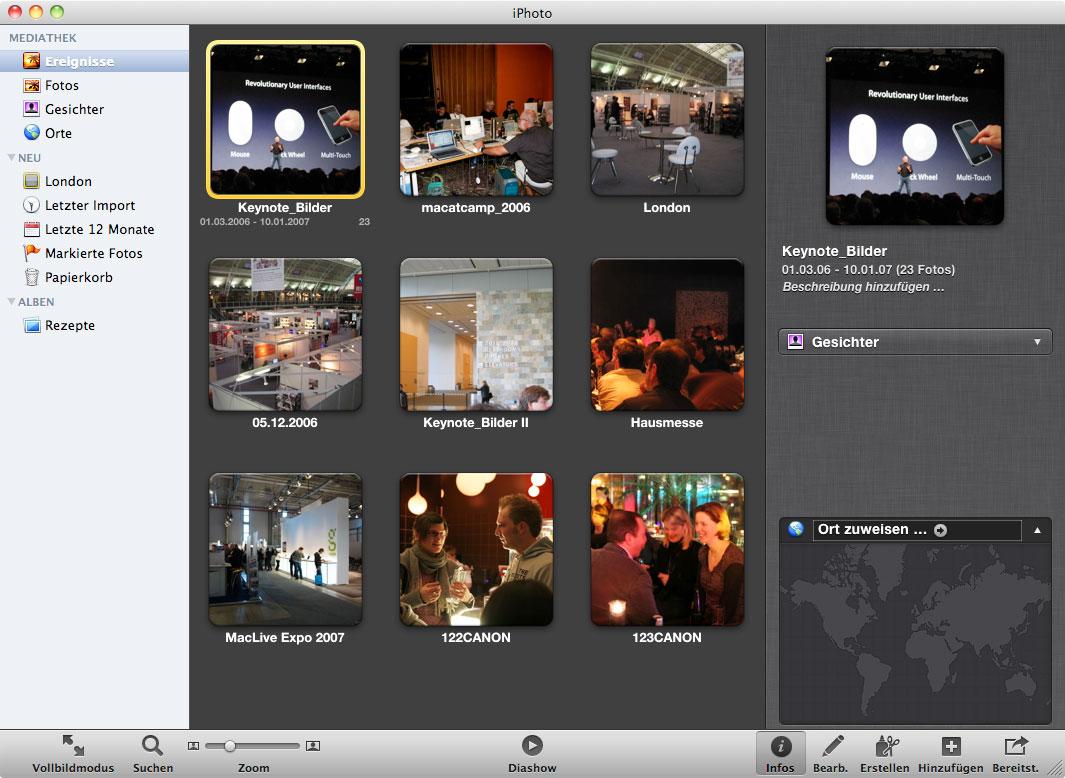Click the Keynote_Bilder preview in info panel
This screenshot has height=778, width=1065.
914,136
